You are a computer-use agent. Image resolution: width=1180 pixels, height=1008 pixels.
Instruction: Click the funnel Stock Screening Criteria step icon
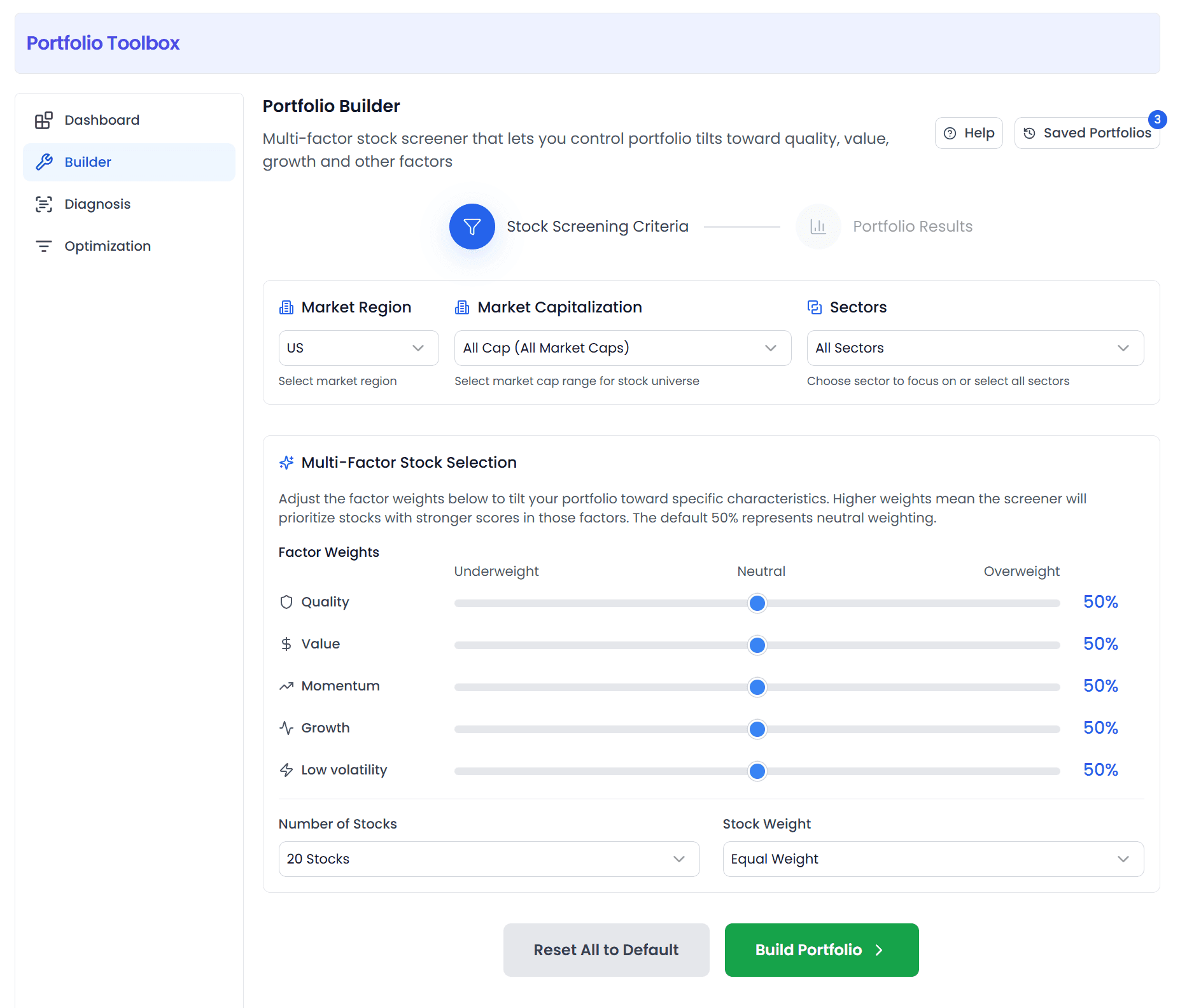[472, 227]
